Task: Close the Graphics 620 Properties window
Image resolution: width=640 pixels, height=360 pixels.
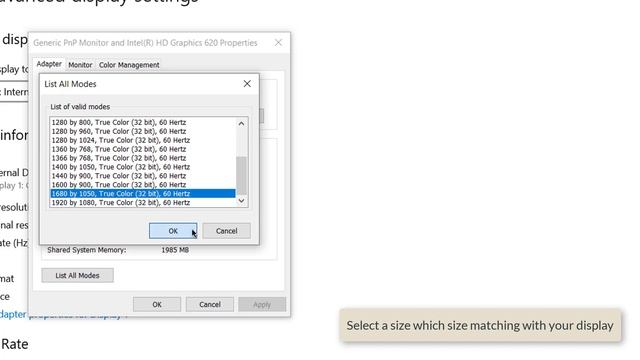Action: (278, 42)
